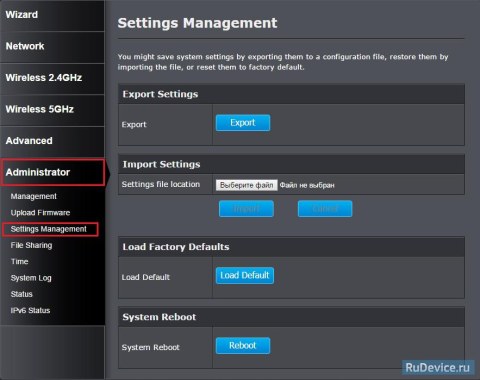Click the 'Export' row label text

point(134,125)
